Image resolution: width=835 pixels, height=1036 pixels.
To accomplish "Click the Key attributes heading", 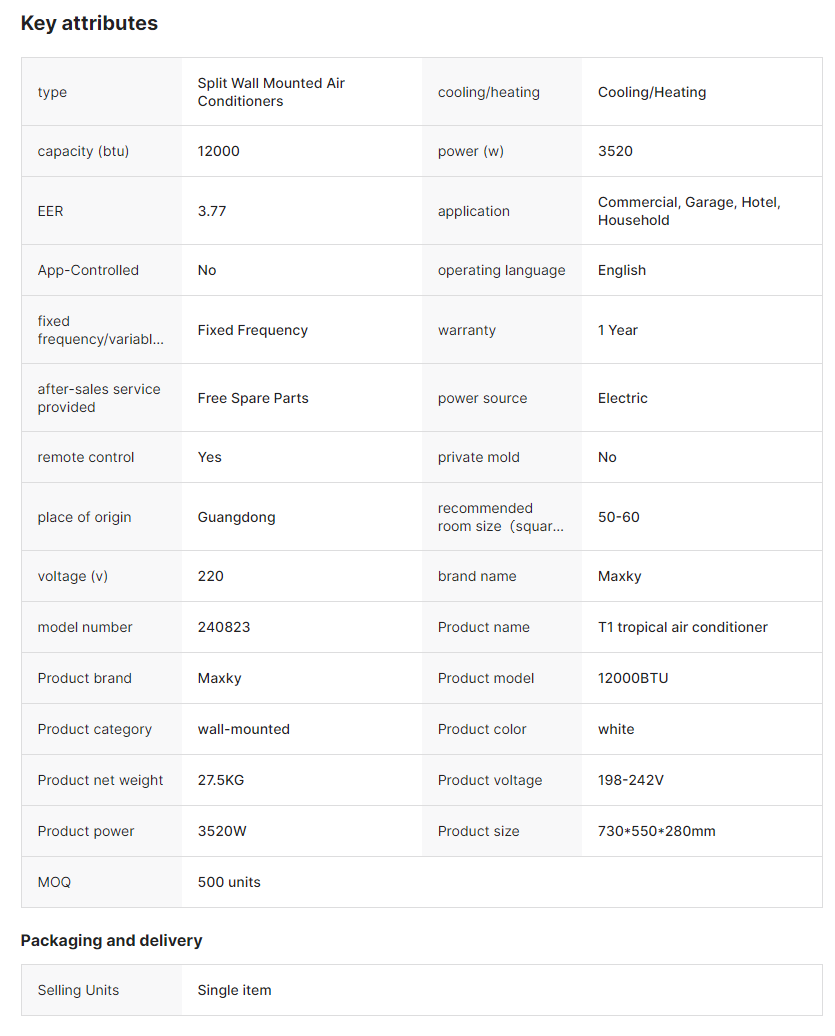I will [x=89, y=23].
